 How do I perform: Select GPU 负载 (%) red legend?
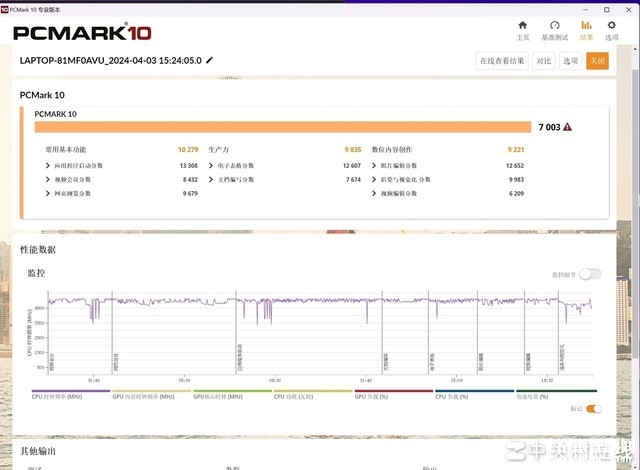[394, 394]
